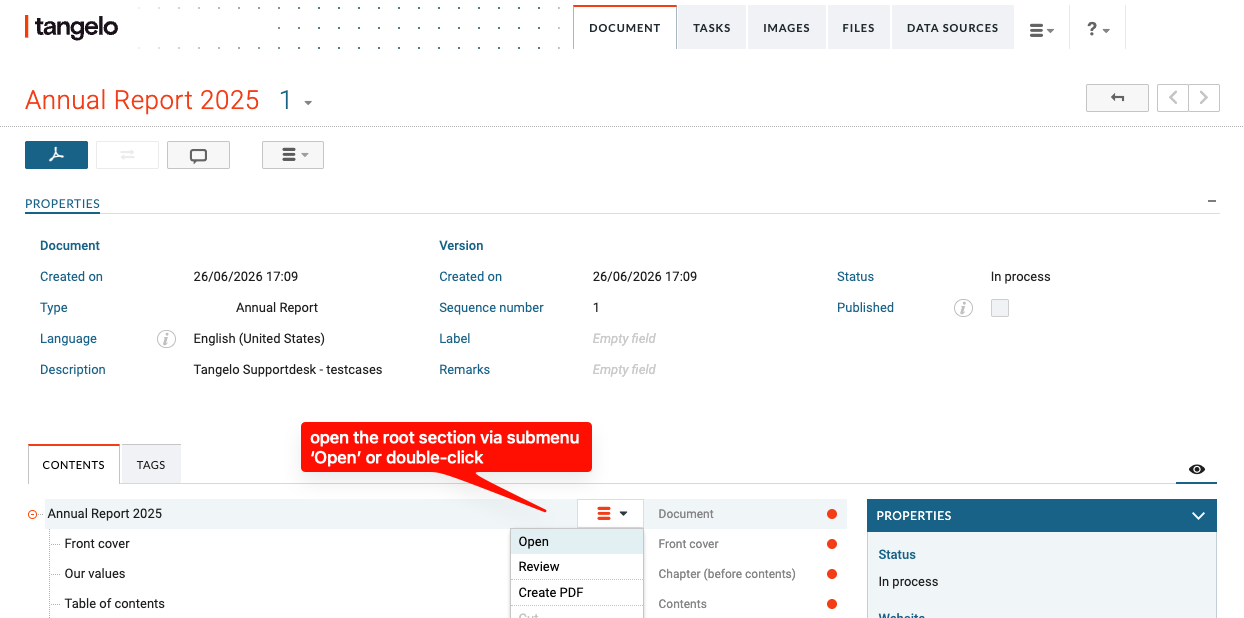Image resolution: width=1244 pixels, height=618 pixels.
Task: Edit the empty Remarks field
Action: (624, 370)
